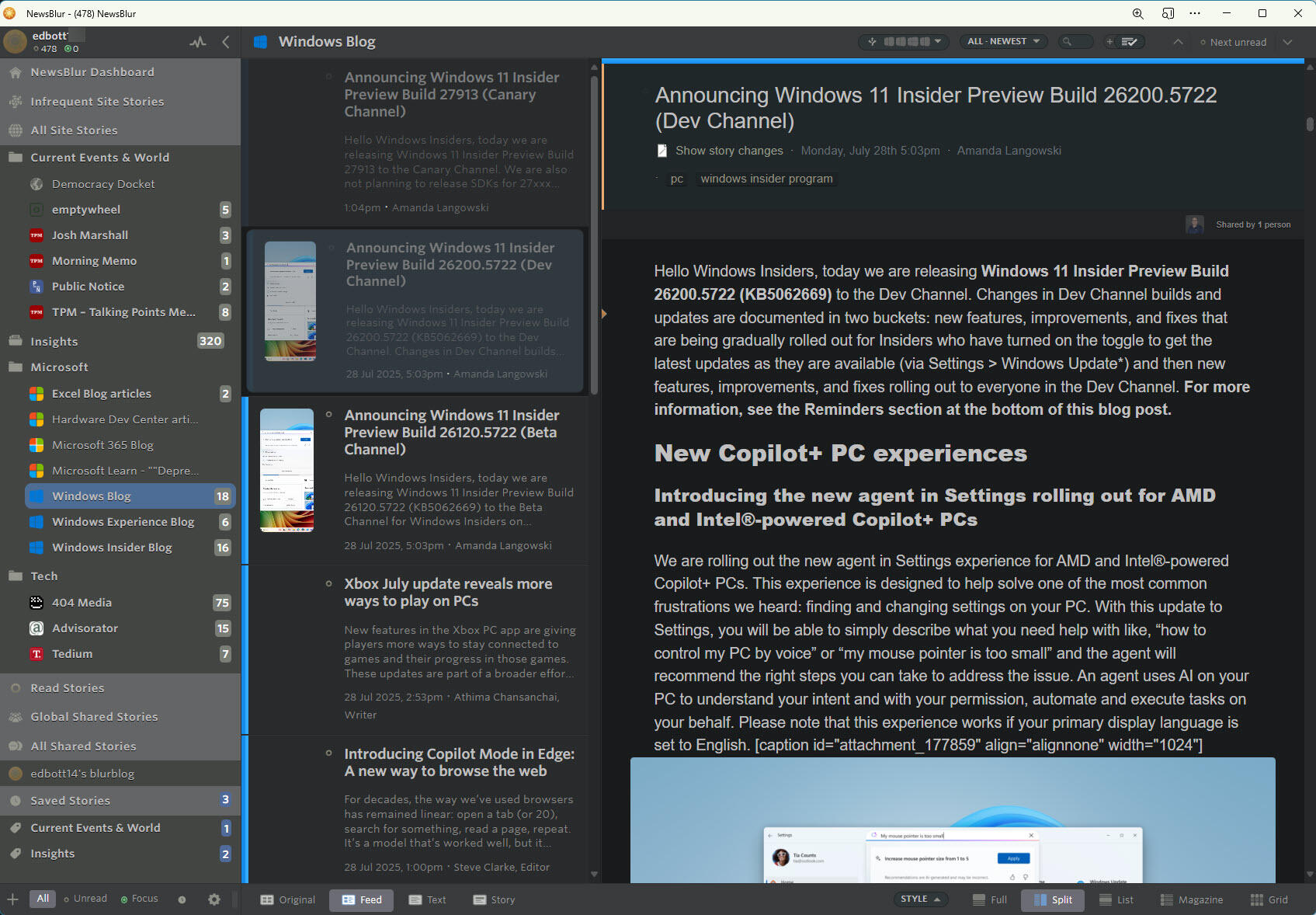1316x915 pixels.
Task: Click the search magnifier in the feed toolbar
Action: tap(1068, 42)
